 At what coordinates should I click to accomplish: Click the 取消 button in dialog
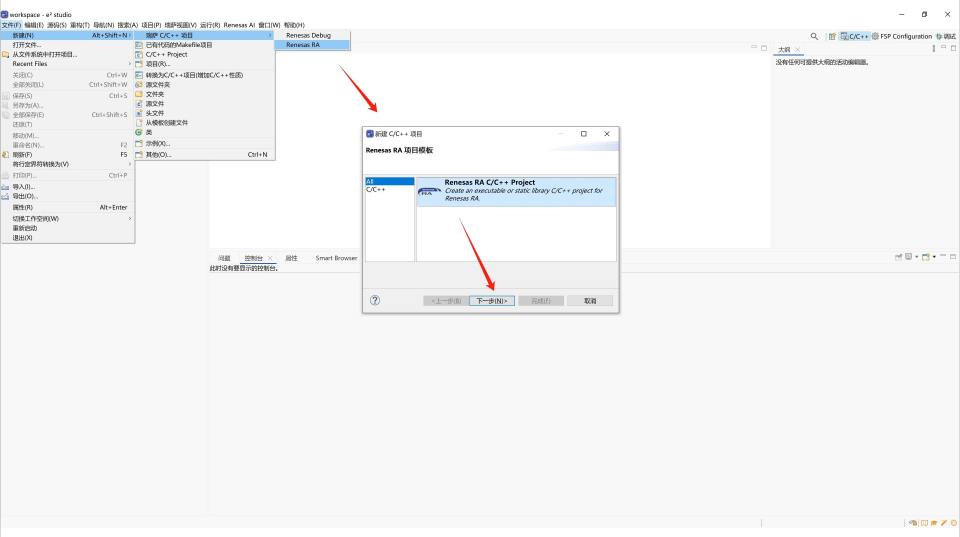point(590,301)
